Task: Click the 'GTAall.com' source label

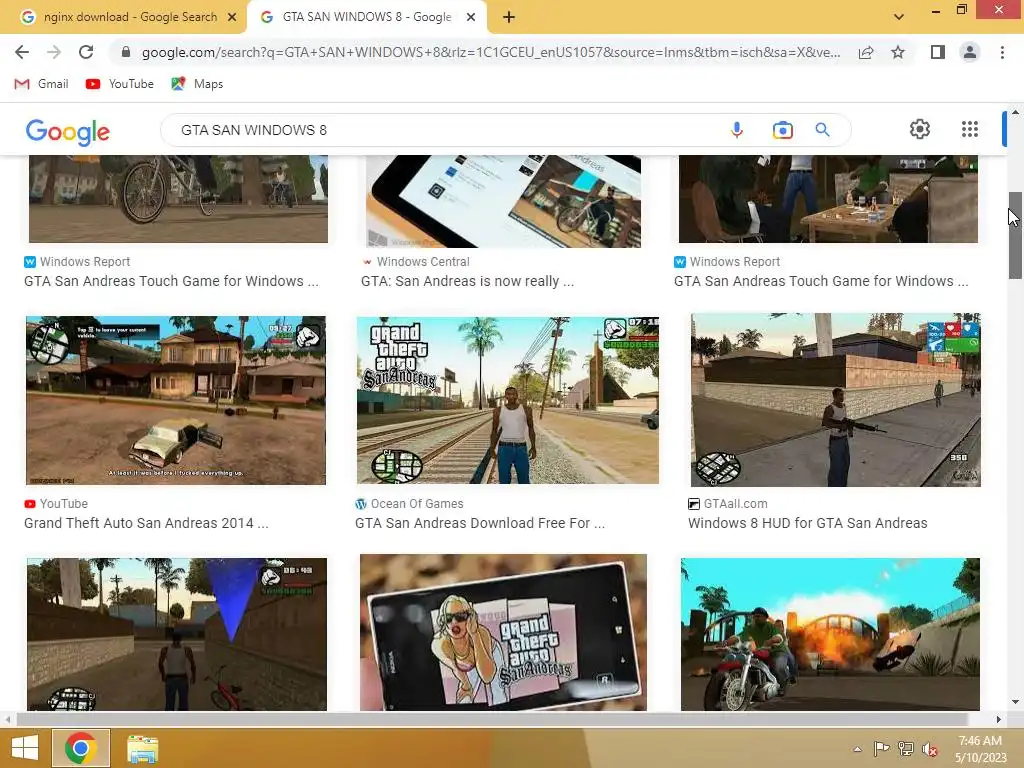Action: pos(735,504)
